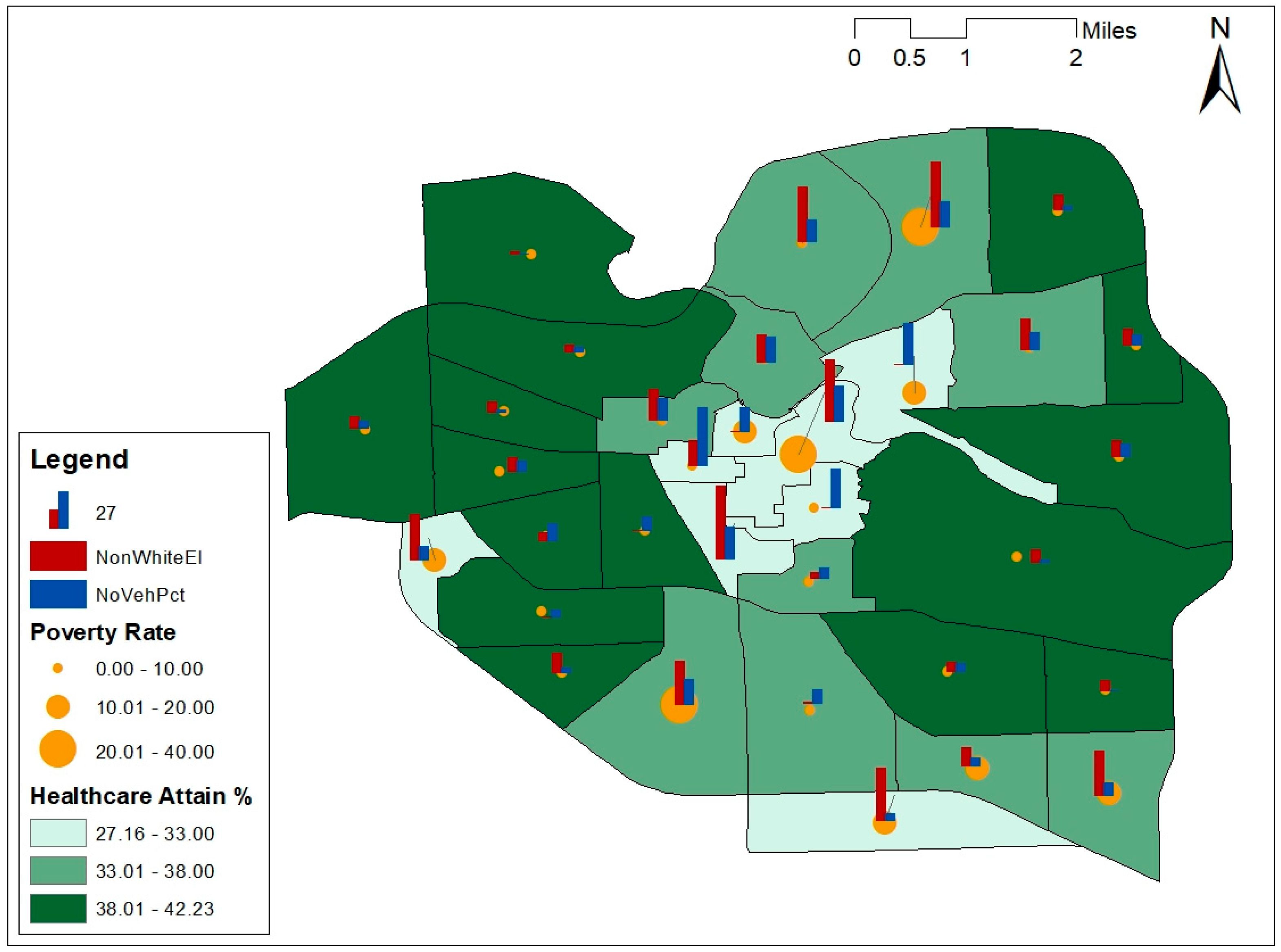Viewport: 1281px width, 952px height.
Task: Select the largest Poverty Rate circle in legend
Action: coord(58,749)
